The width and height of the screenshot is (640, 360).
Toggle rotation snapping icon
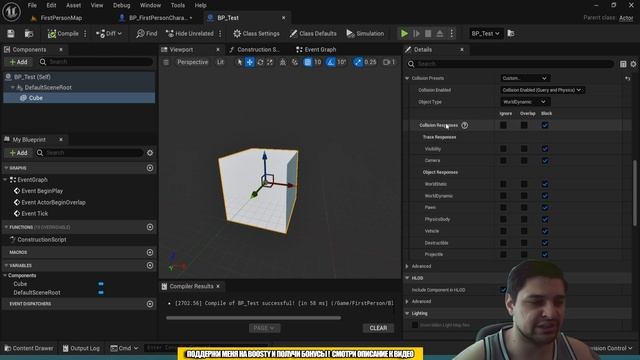point(331,62)
